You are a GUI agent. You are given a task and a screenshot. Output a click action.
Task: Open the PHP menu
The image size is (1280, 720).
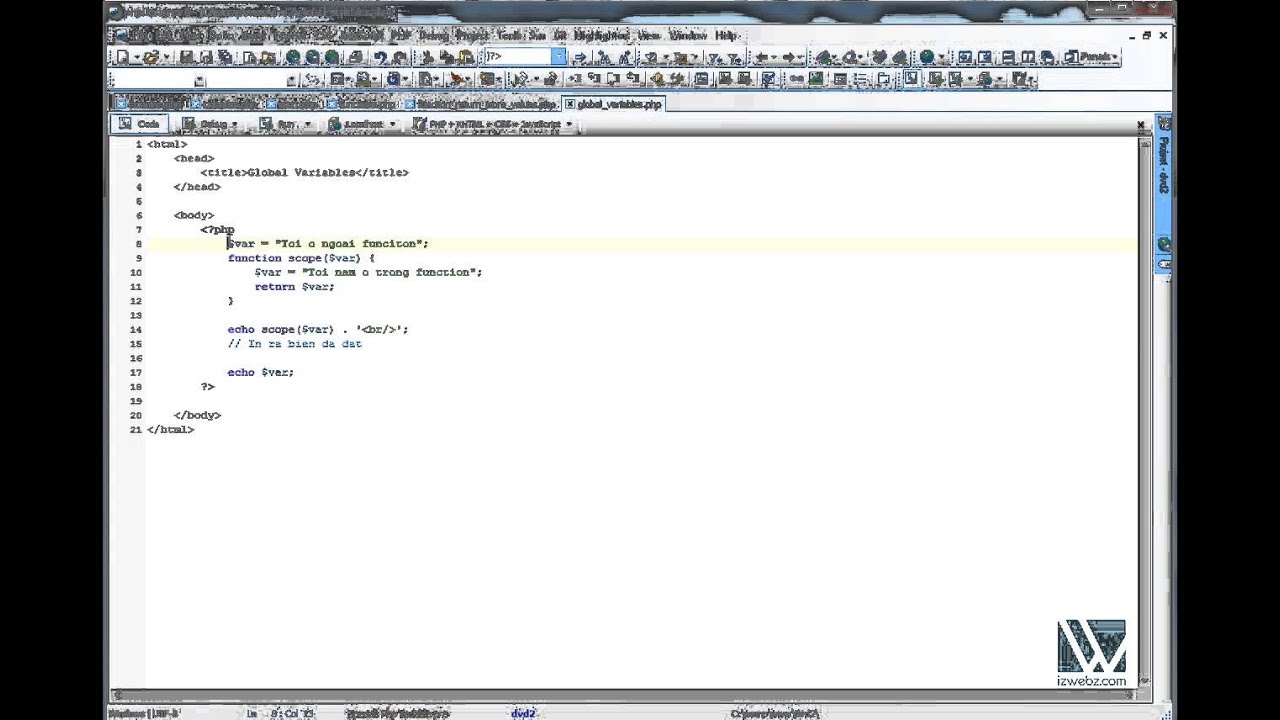(x=399, y=35)
